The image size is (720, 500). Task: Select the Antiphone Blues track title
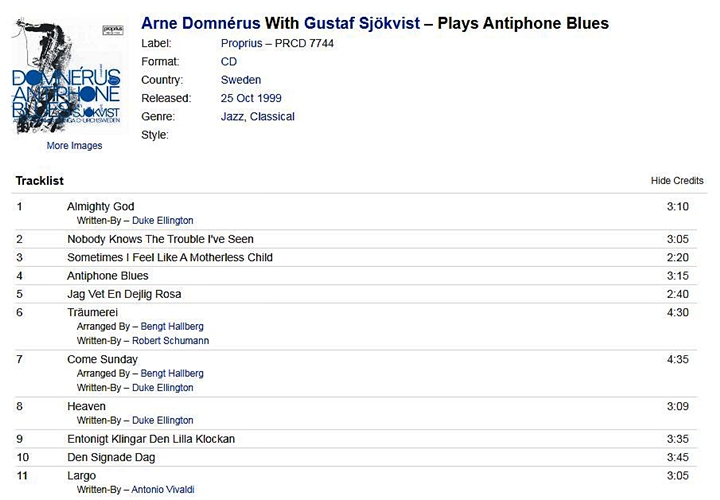tap(108, 275)
